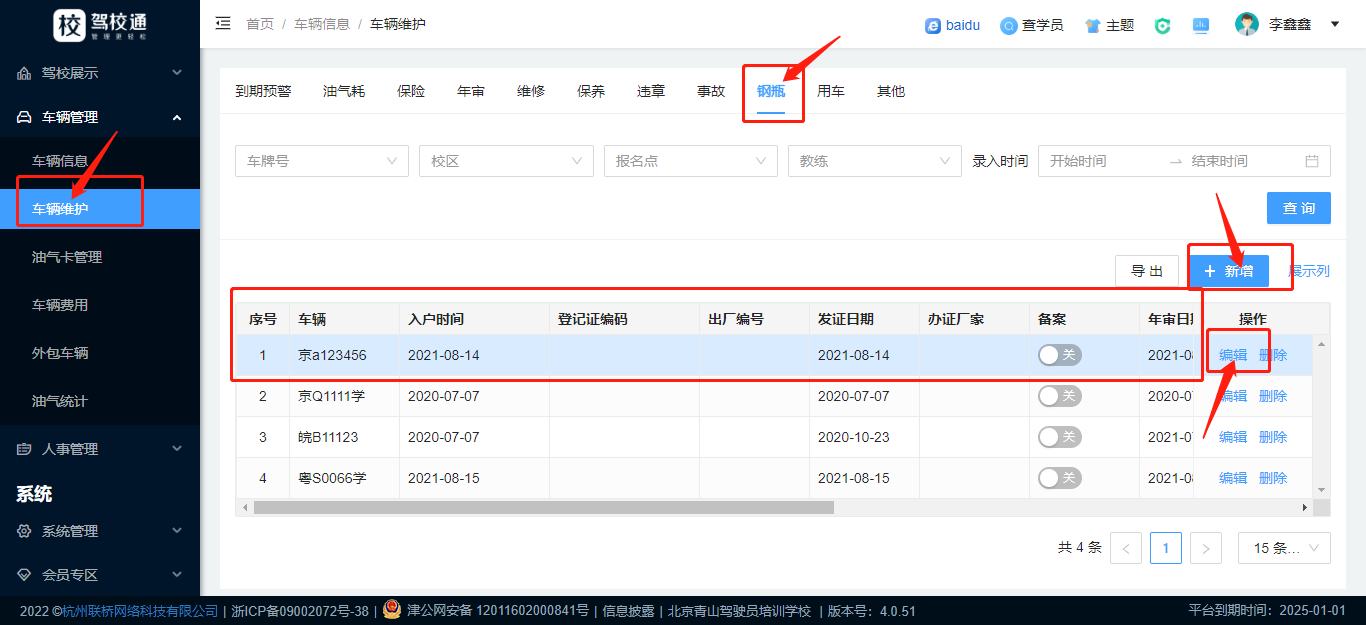Viewport: 1366px width, 625px height.
Task: Click 删除 for 京a123456 row
Action: point(1273,355)
